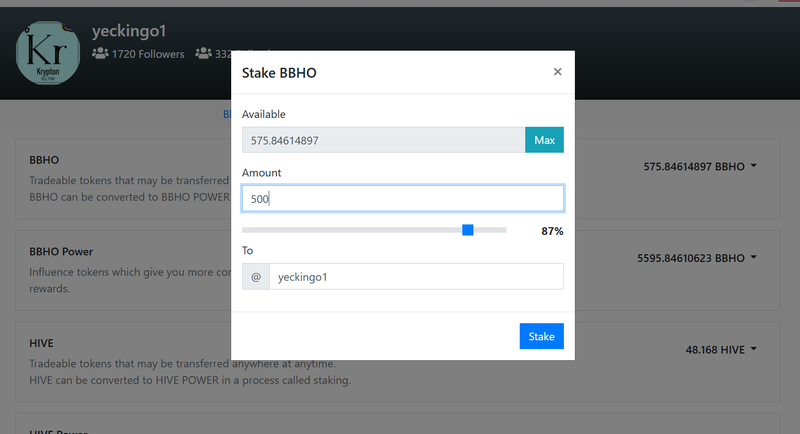This screenshot has height=434, width=800.
Task: Click the yeckingo1 profile name
Action: tap(129, 31)
